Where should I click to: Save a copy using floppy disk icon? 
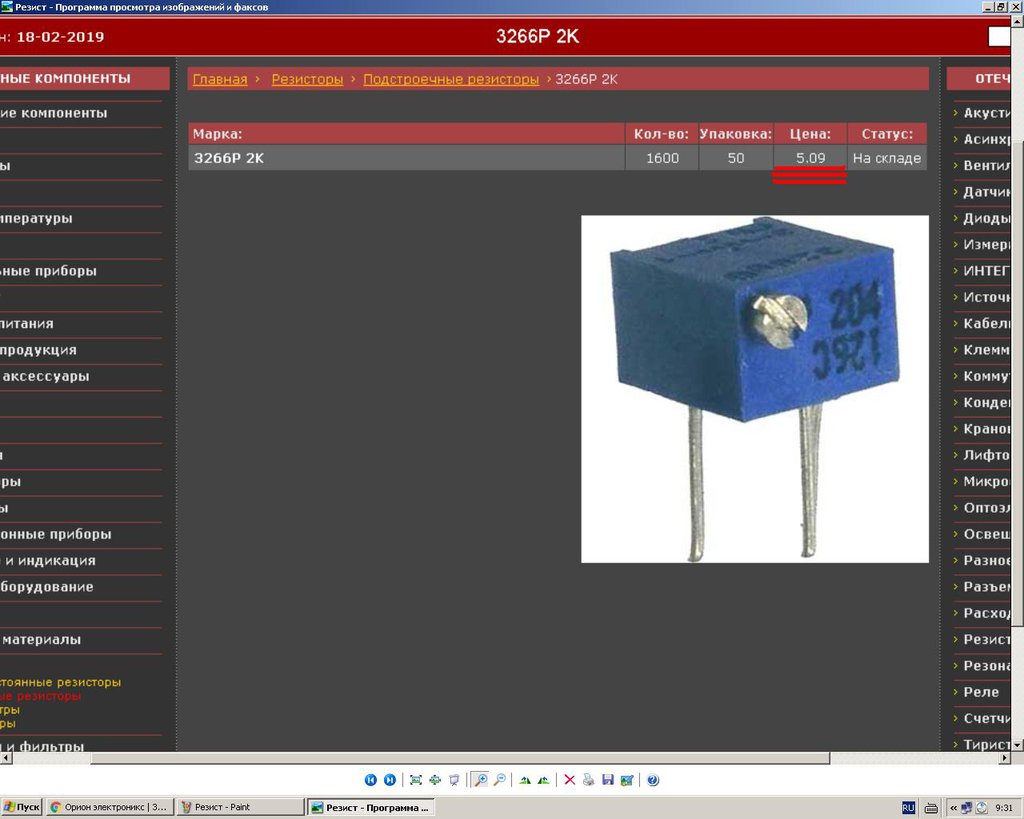tap(608, 780)
